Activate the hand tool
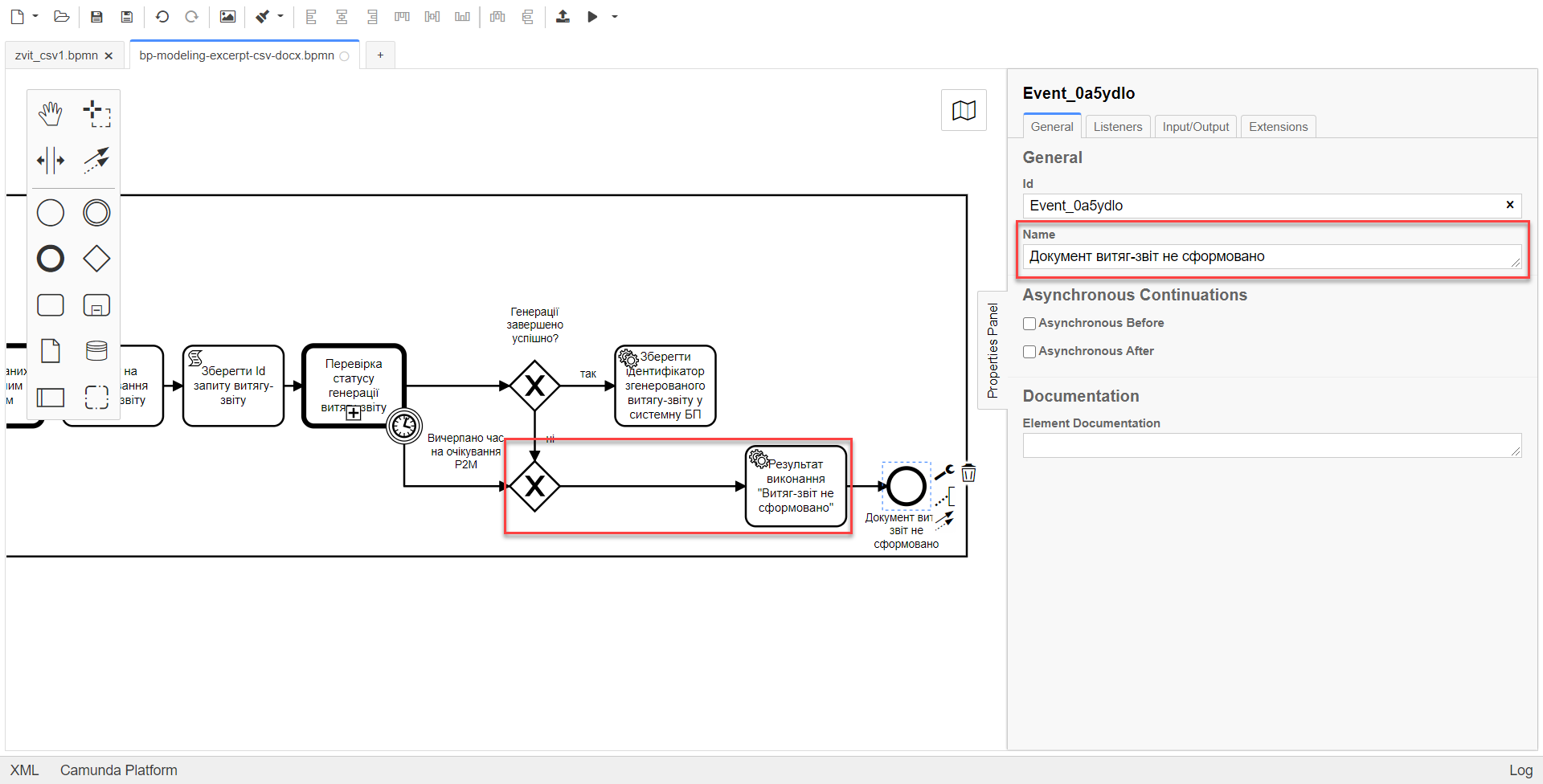Image resolution: width=1543 pixels, height=784 pixels. (x=51, y=114)
